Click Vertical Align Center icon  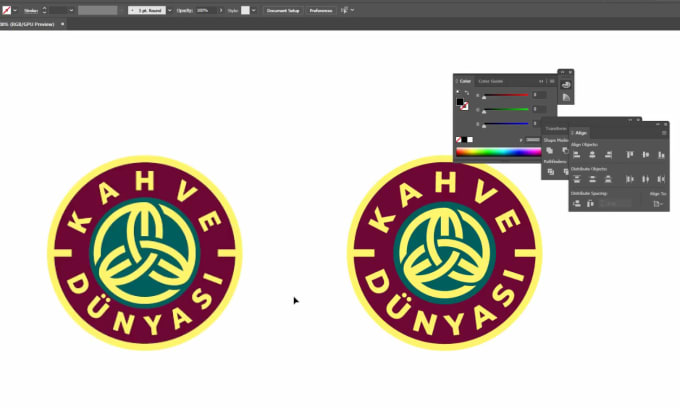coord(645,155)
